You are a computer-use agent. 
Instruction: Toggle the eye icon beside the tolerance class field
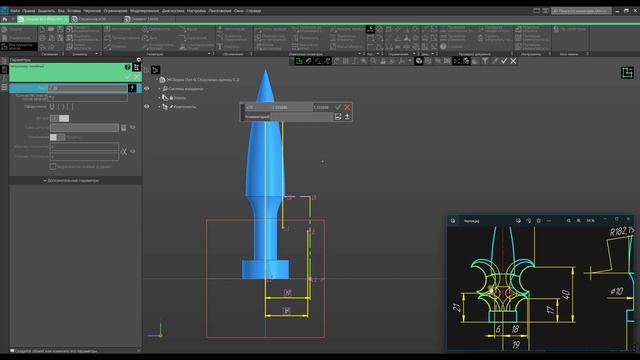pyautogui.click(x=133, y=128)
